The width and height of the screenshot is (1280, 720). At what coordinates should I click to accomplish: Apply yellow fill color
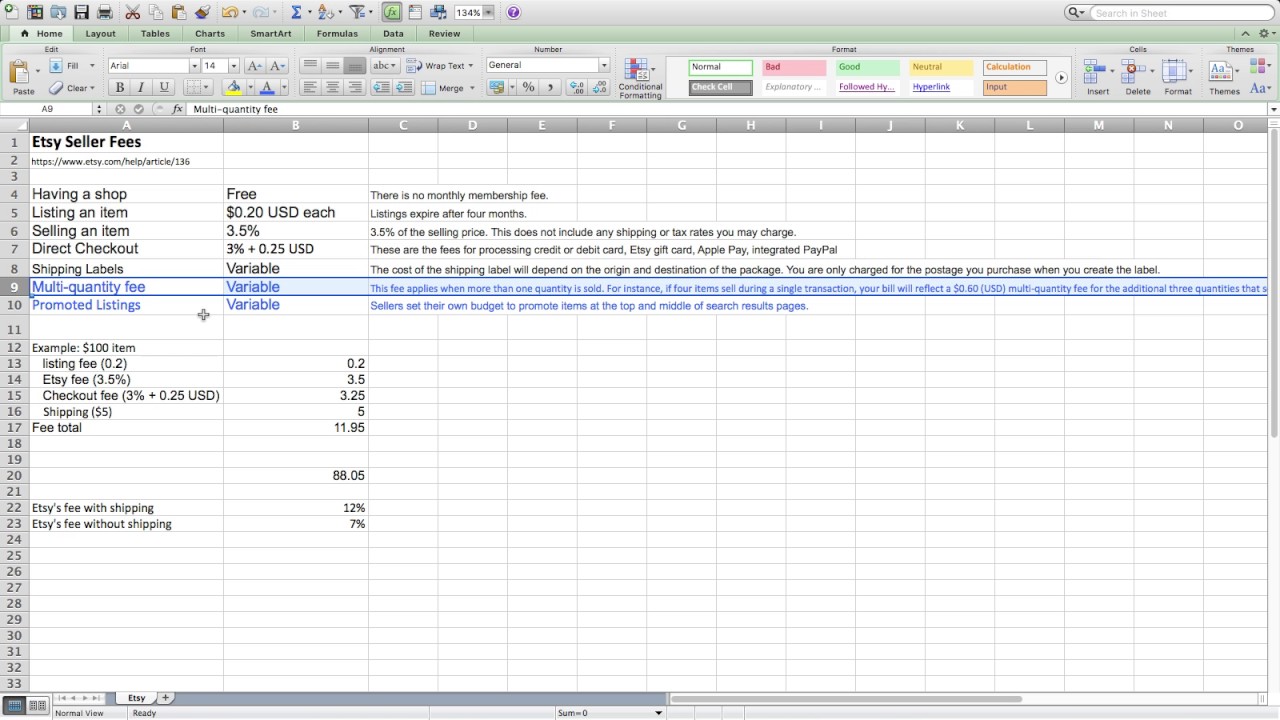point(232,88)
